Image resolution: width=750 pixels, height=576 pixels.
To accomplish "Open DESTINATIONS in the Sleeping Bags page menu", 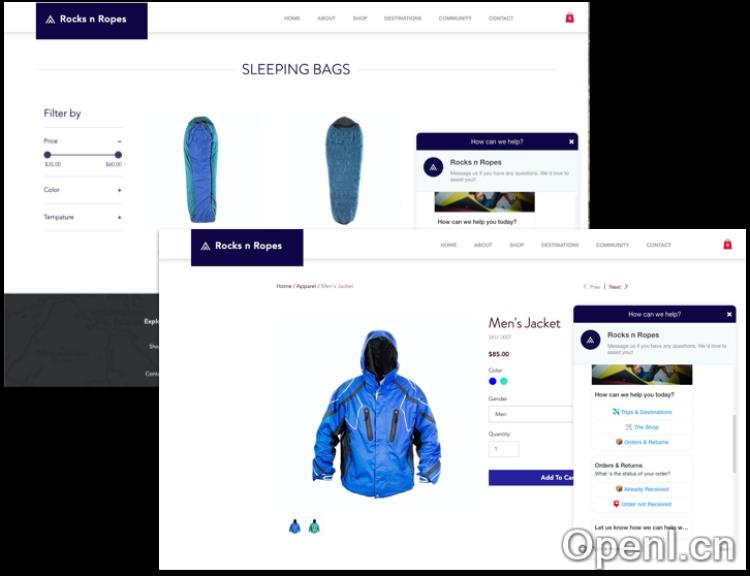I will click(x=402, y=18).
